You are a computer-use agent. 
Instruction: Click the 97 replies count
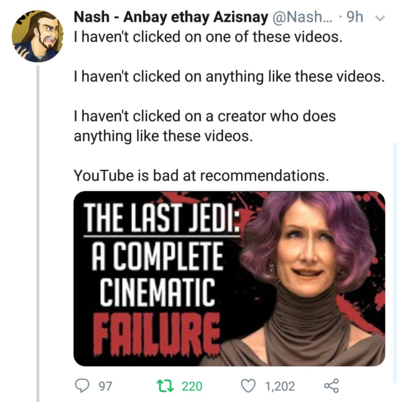pos(105,386)
